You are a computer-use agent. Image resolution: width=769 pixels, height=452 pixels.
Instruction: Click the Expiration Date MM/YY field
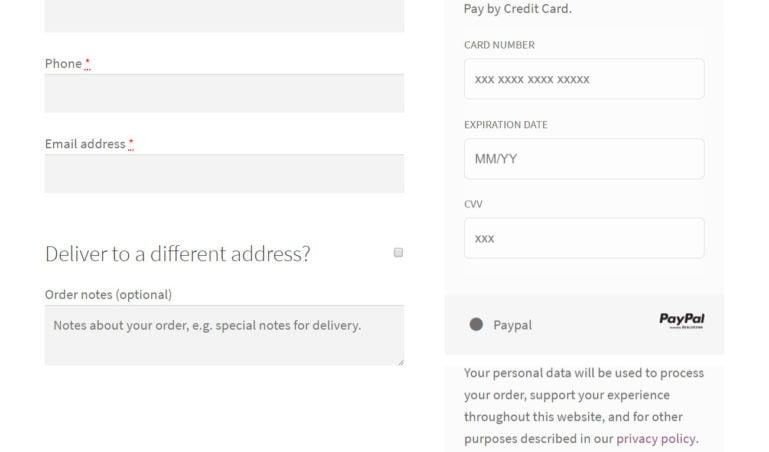584,159
